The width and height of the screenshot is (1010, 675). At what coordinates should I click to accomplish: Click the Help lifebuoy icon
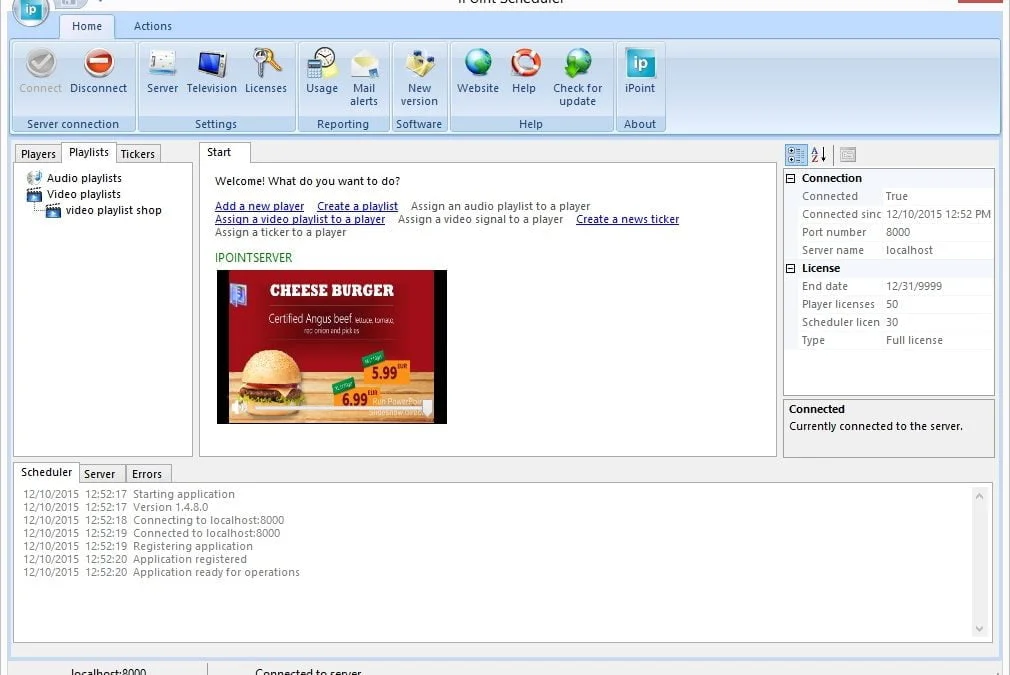[524, 63]
